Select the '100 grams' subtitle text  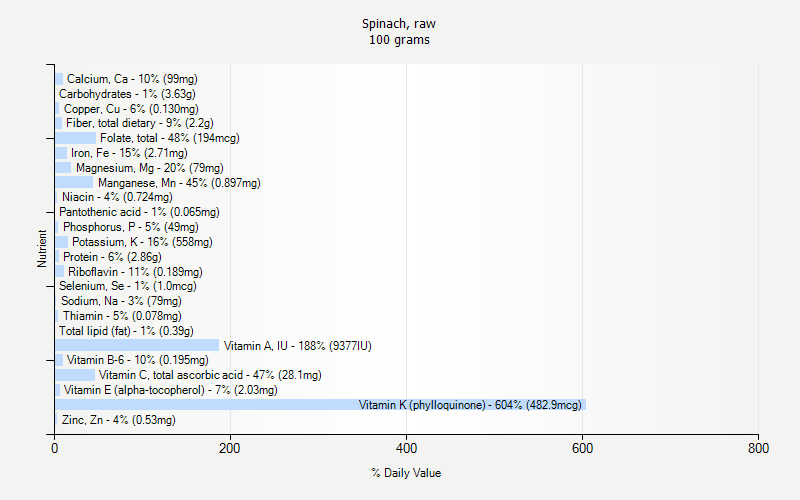click(399, 40)
